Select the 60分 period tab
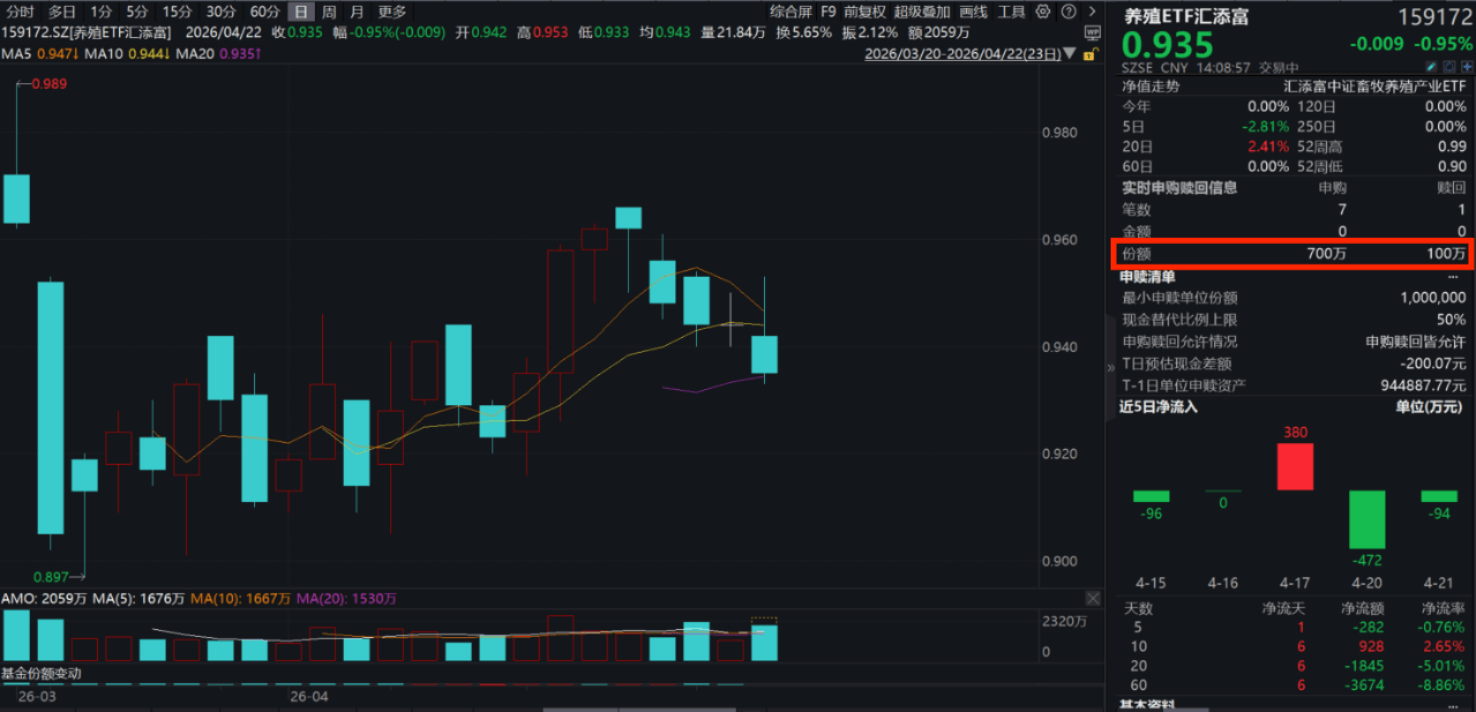 [264, 12]
